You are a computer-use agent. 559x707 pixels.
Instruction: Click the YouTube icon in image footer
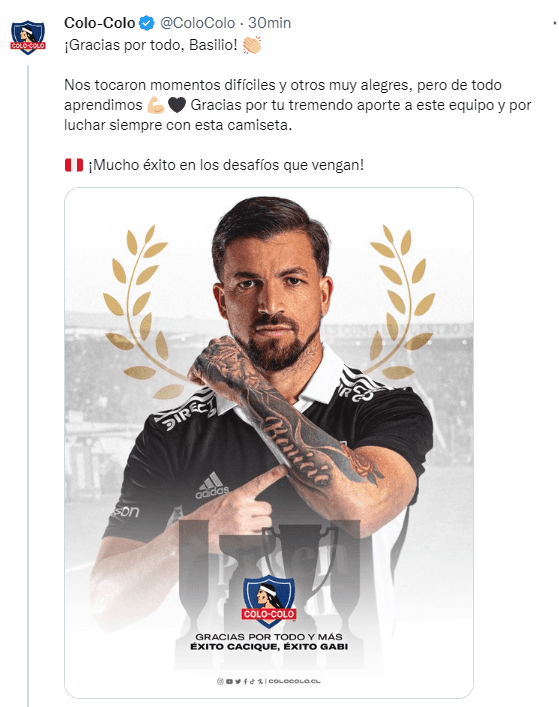pyautogui.click(x=229, y=681)
